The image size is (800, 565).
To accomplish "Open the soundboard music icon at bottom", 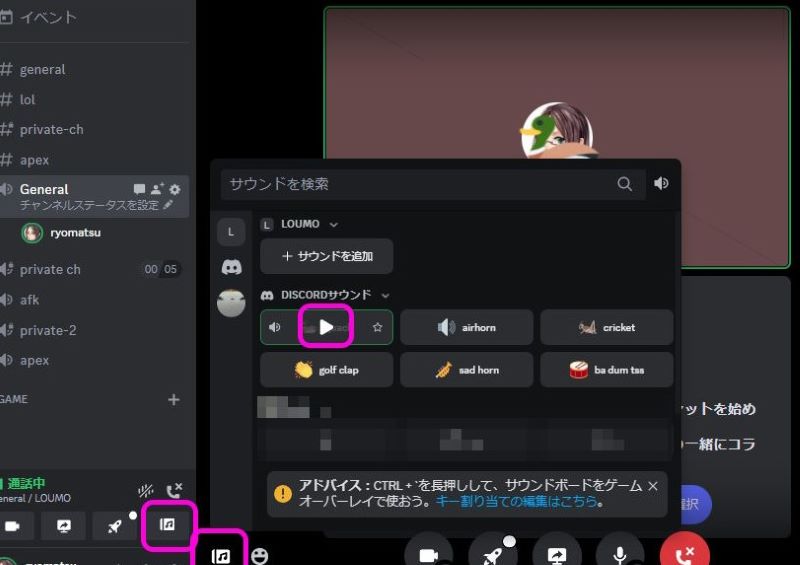I will pos(220,556).
